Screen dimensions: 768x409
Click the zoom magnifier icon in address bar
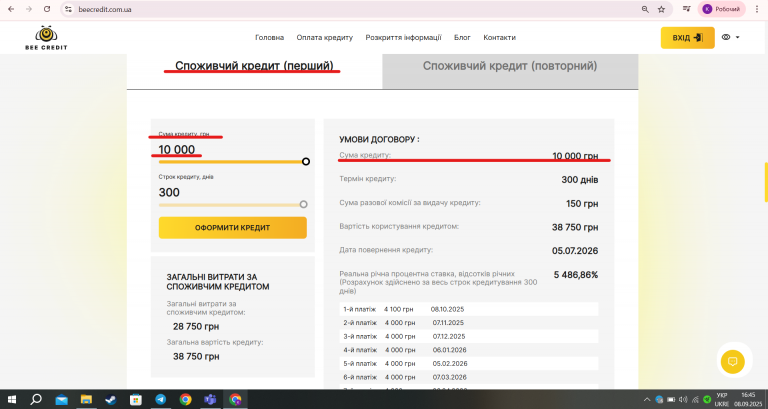[645, 9]
